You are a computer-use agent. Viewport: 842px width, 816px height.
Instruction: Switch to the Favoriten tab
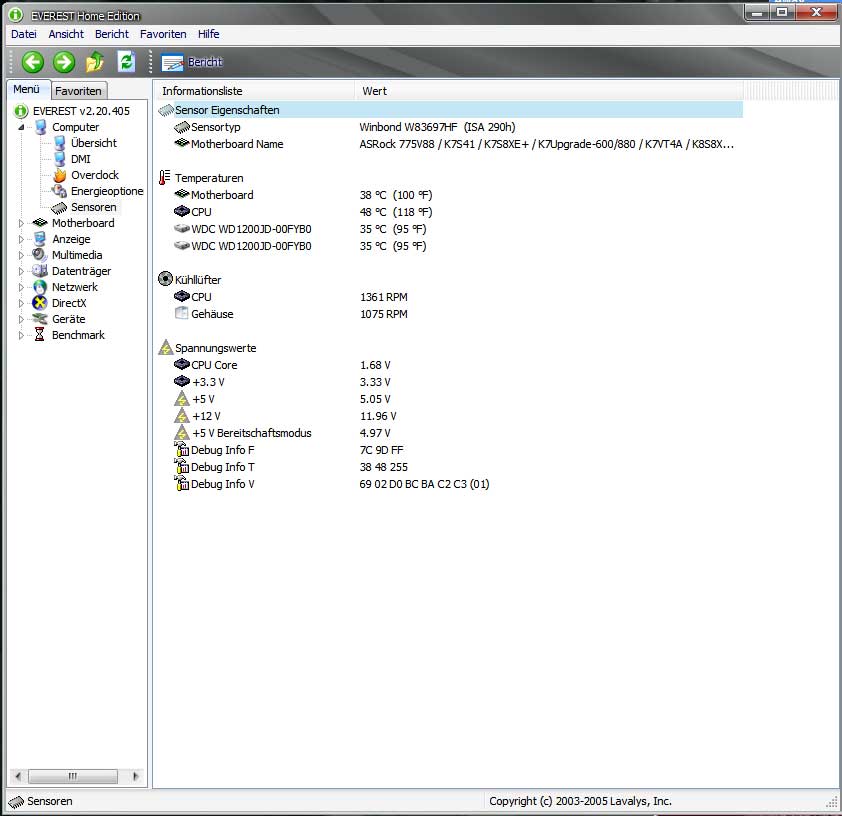pos(78,91)
